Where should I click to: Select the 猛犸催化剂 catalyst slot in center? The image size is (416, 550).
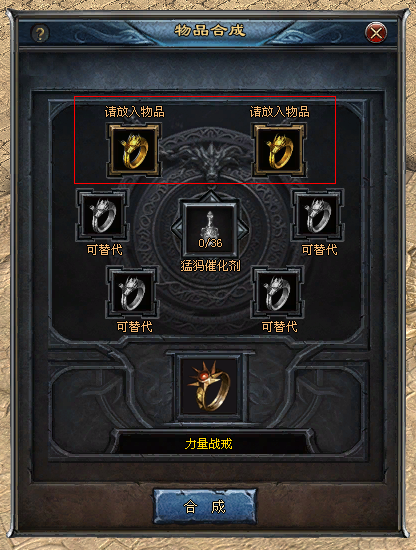[210, 228]
